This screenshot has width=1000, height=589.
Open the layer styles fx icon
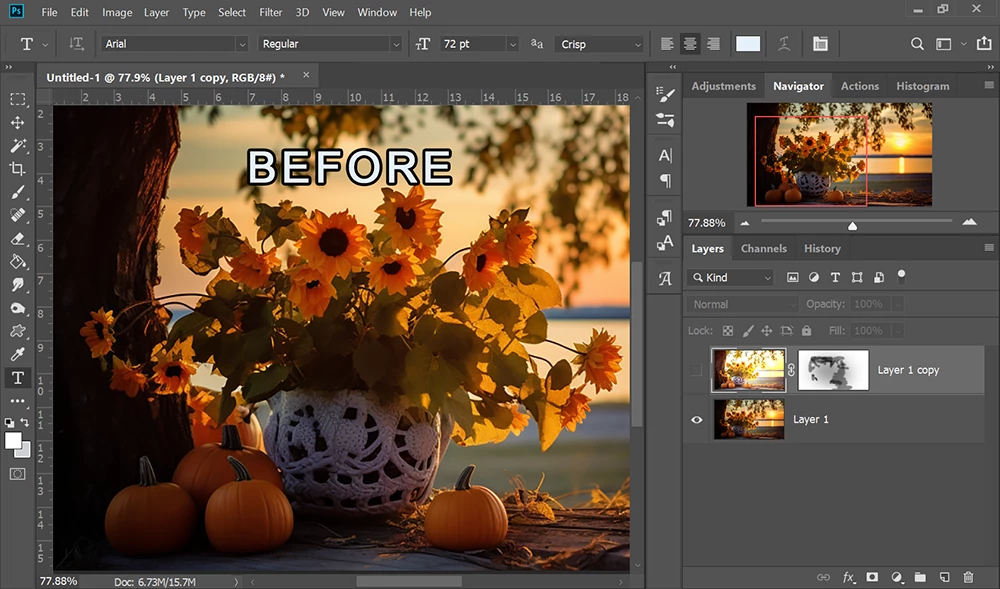[x=848, y=577]
